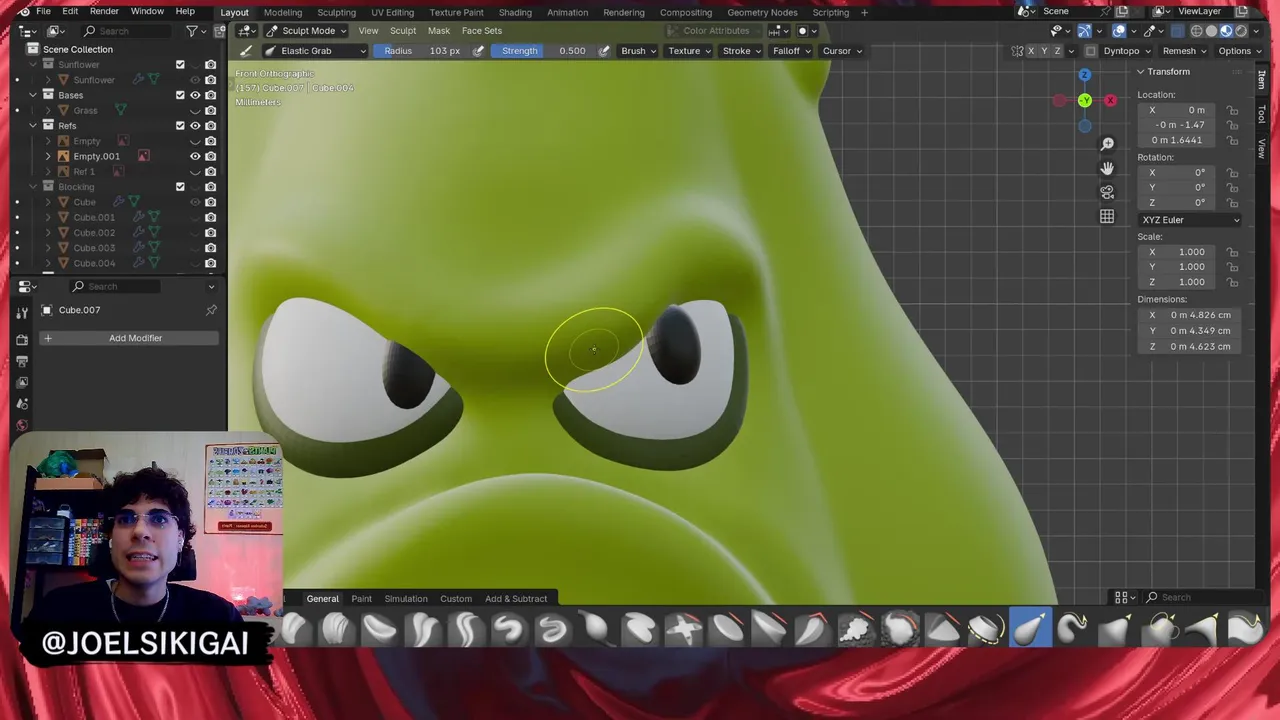This screenshot has height=720, width=1280.
Task: Select the Add & Subtract brush tab
Action: 516,599
